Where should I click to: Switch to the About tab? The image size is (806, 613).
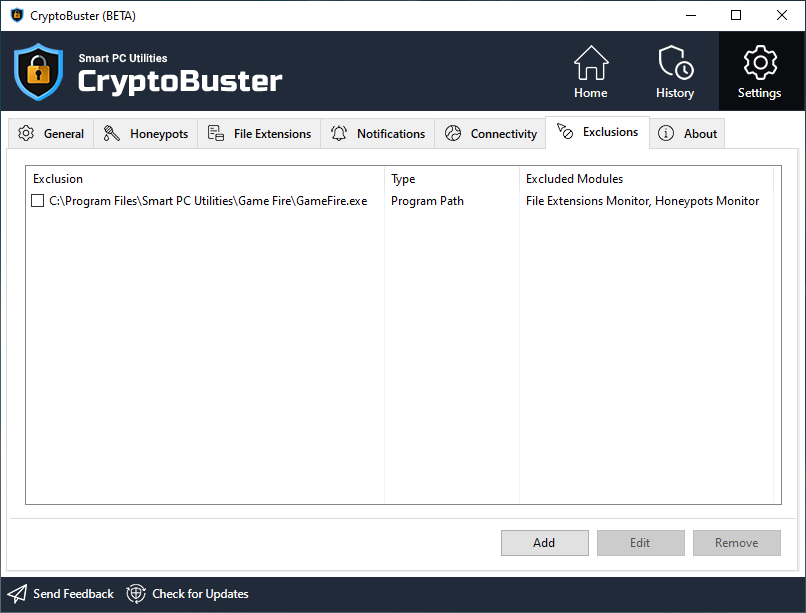687,134
